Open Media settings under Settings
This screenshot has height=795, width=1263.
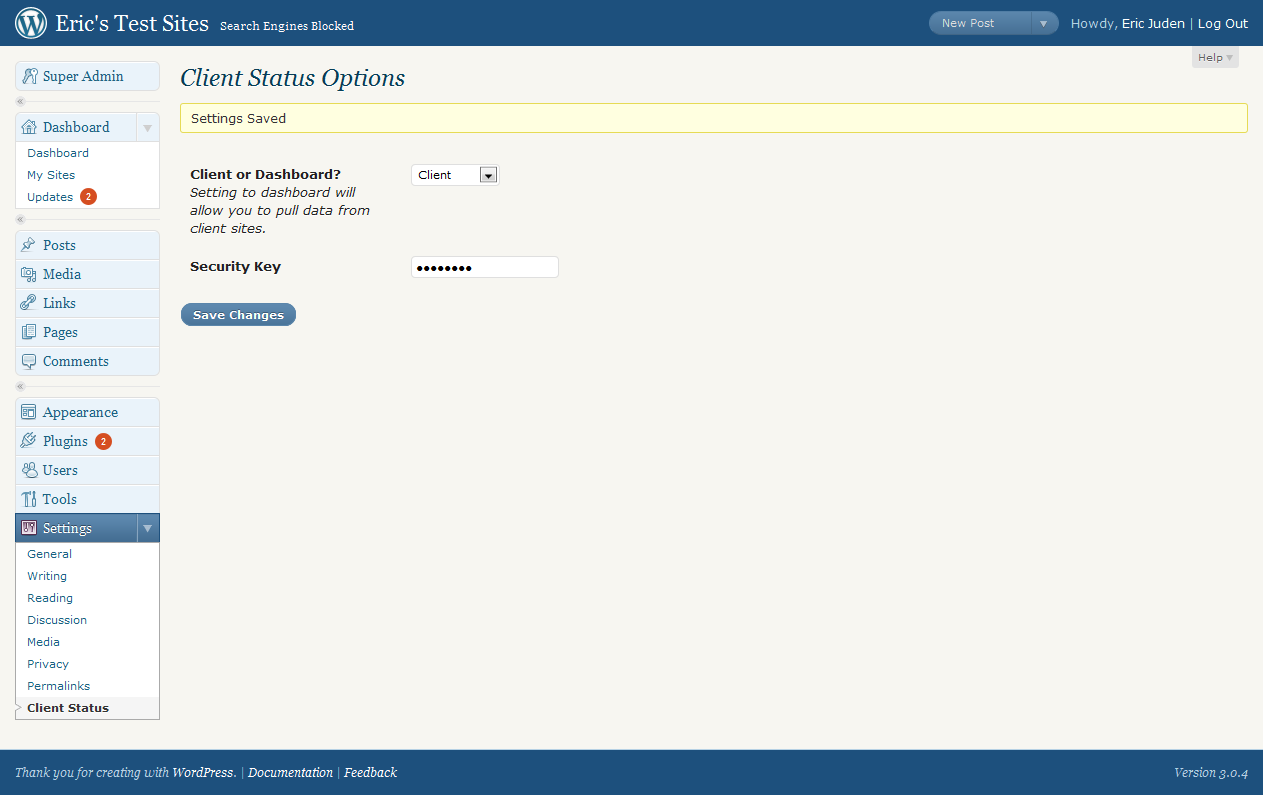point(44,642)
